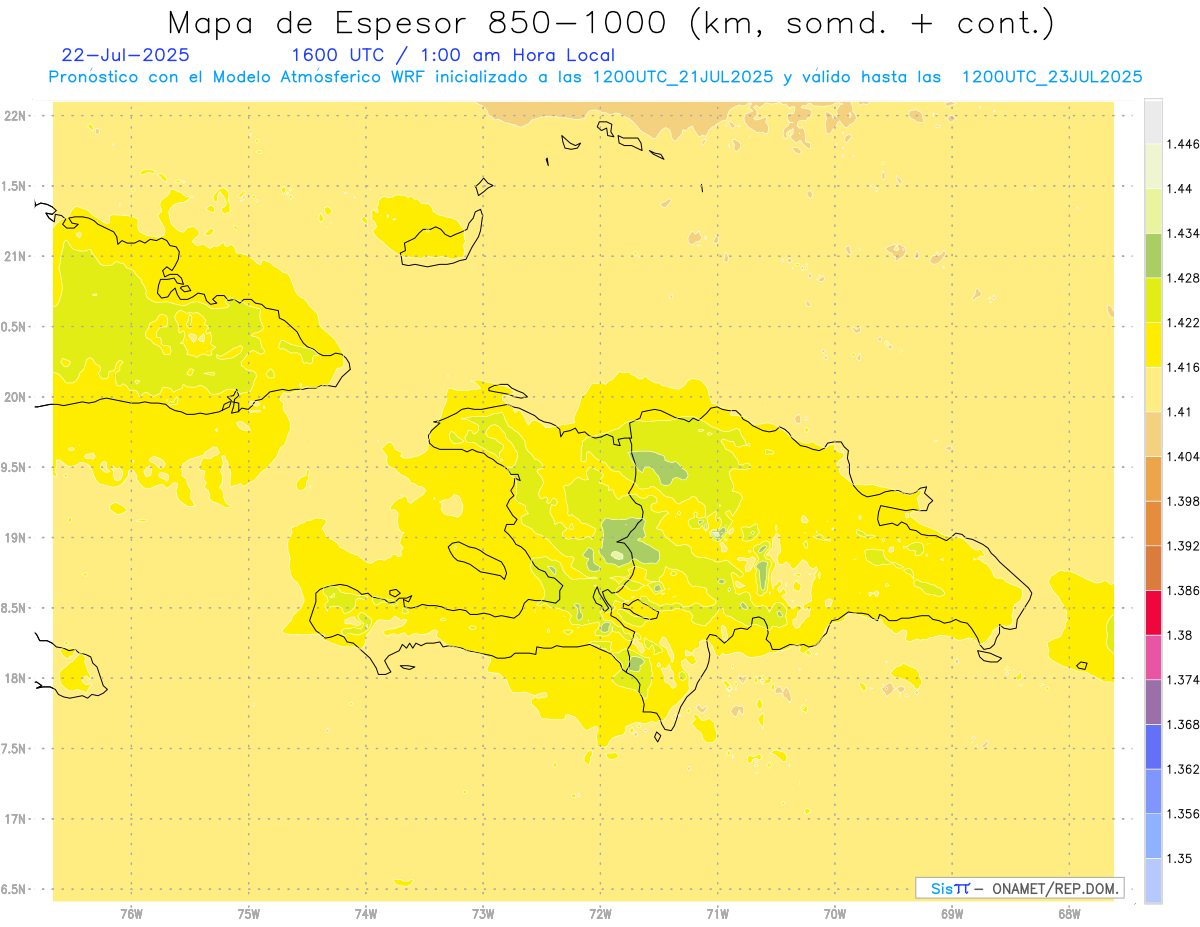This screenshot has width=1200, height=927.
Task: Click the 1.404 colorbar value
Action: [1184, 456]
